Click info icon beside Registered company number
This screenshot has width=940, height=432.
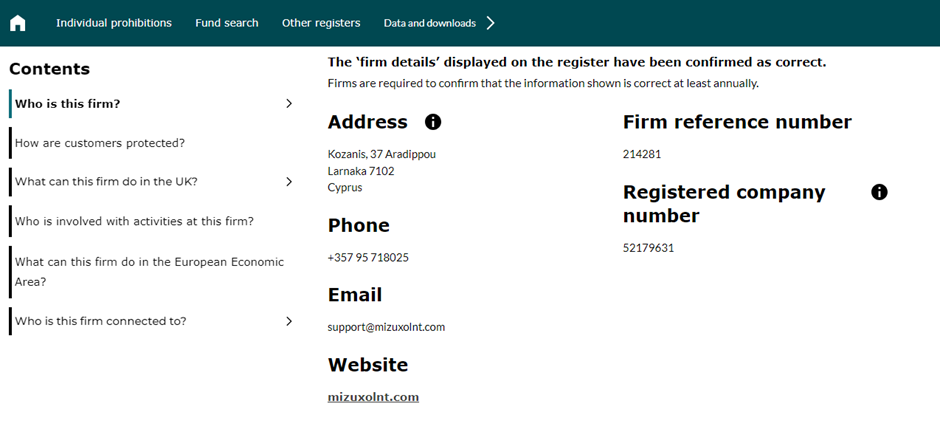(x=879, y=192)
